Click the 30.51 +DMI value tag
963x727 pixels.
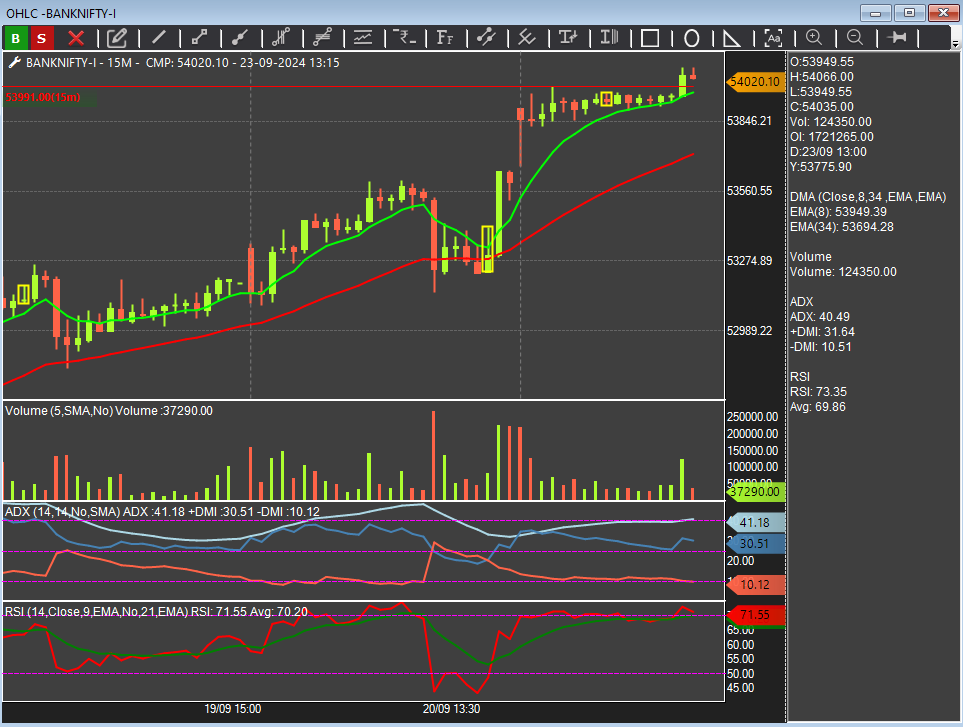pyautogui.click(x=755, y=543)
